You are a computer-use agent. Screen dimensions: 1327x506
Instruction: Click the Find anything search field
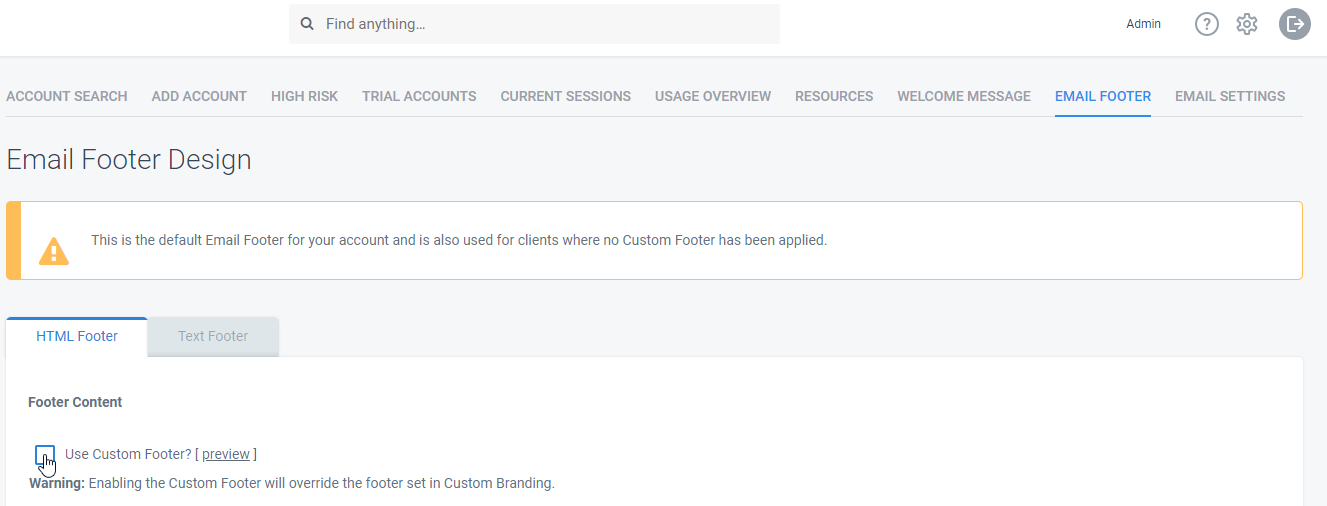click(x=534, y=24)
